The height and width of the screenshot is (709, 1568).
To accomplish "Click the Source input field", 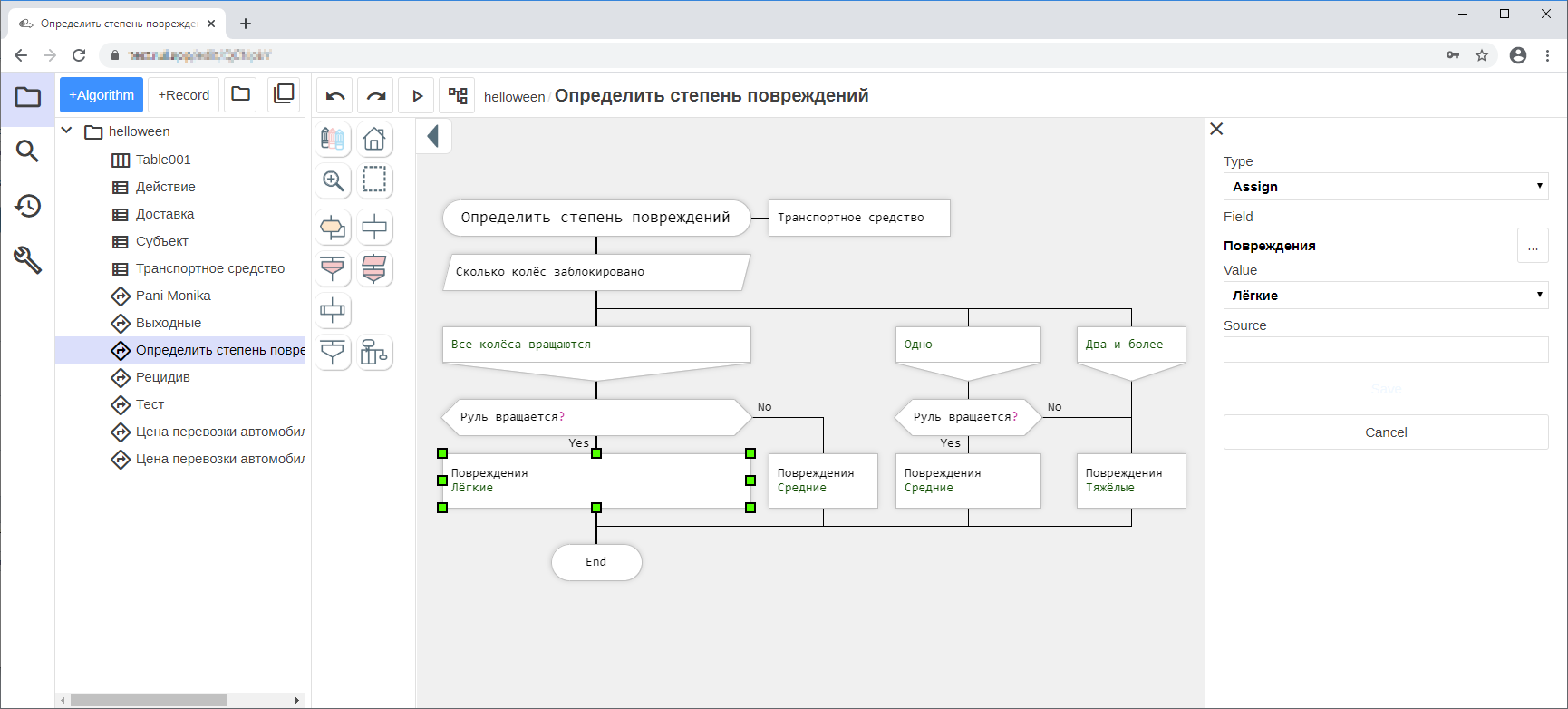I will tap(1385, 350).
